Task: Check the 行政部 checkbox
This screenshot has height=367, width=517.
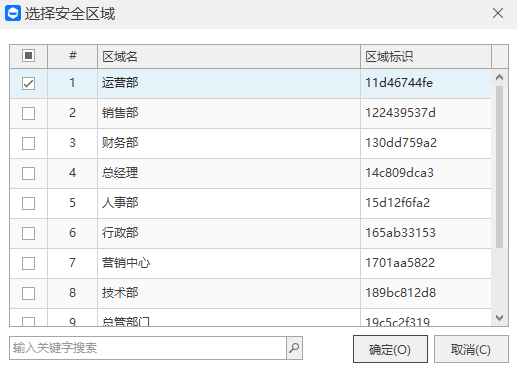Action: [28, 233]
